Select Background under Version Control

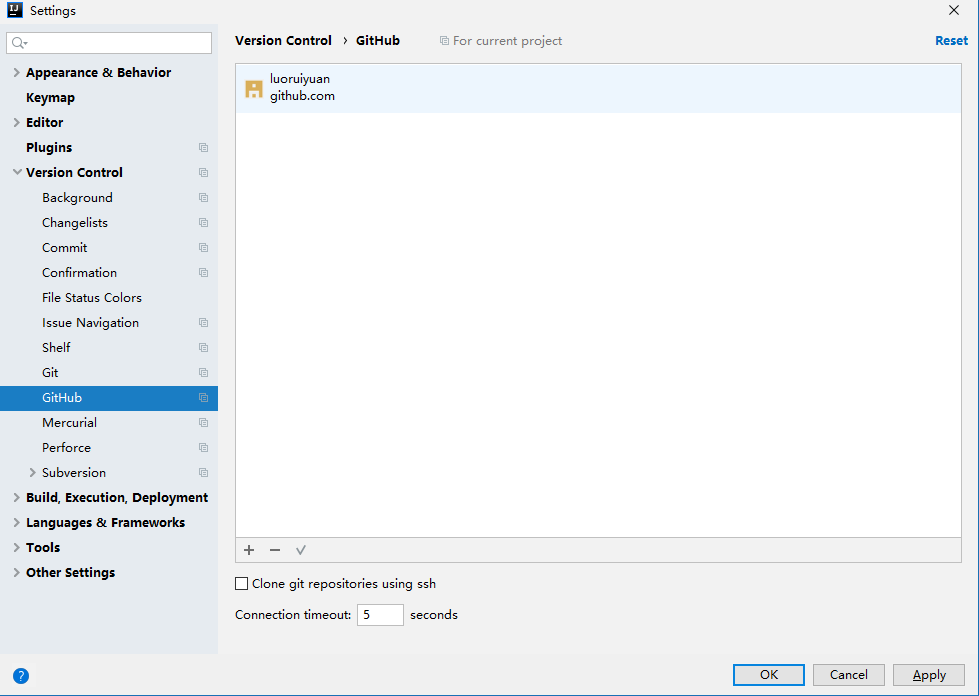click(77, 198)
